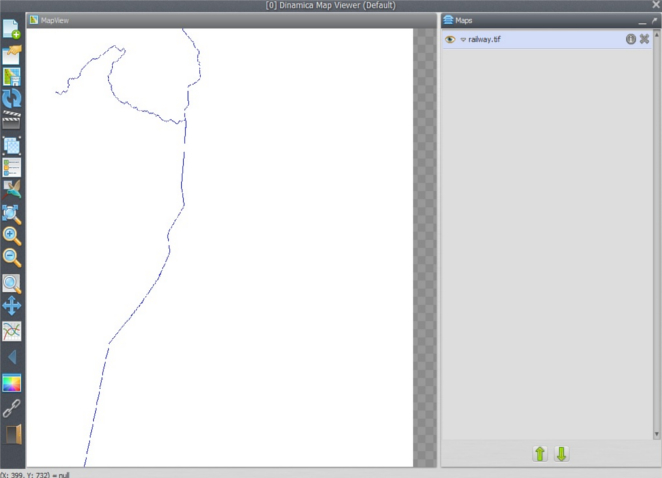Move the layer up with the green up arrow

540,454
